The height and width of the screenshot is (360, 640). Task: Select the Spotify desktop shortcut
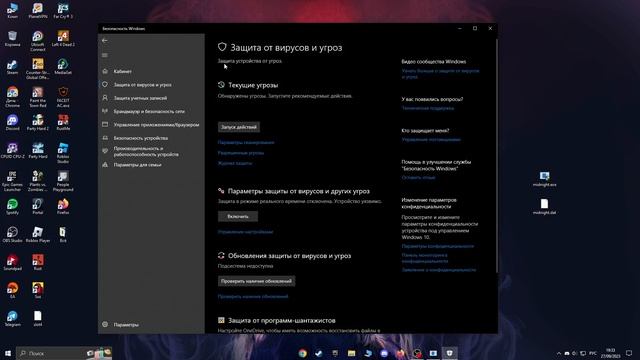pyautogui.click(x=12, y=207)
